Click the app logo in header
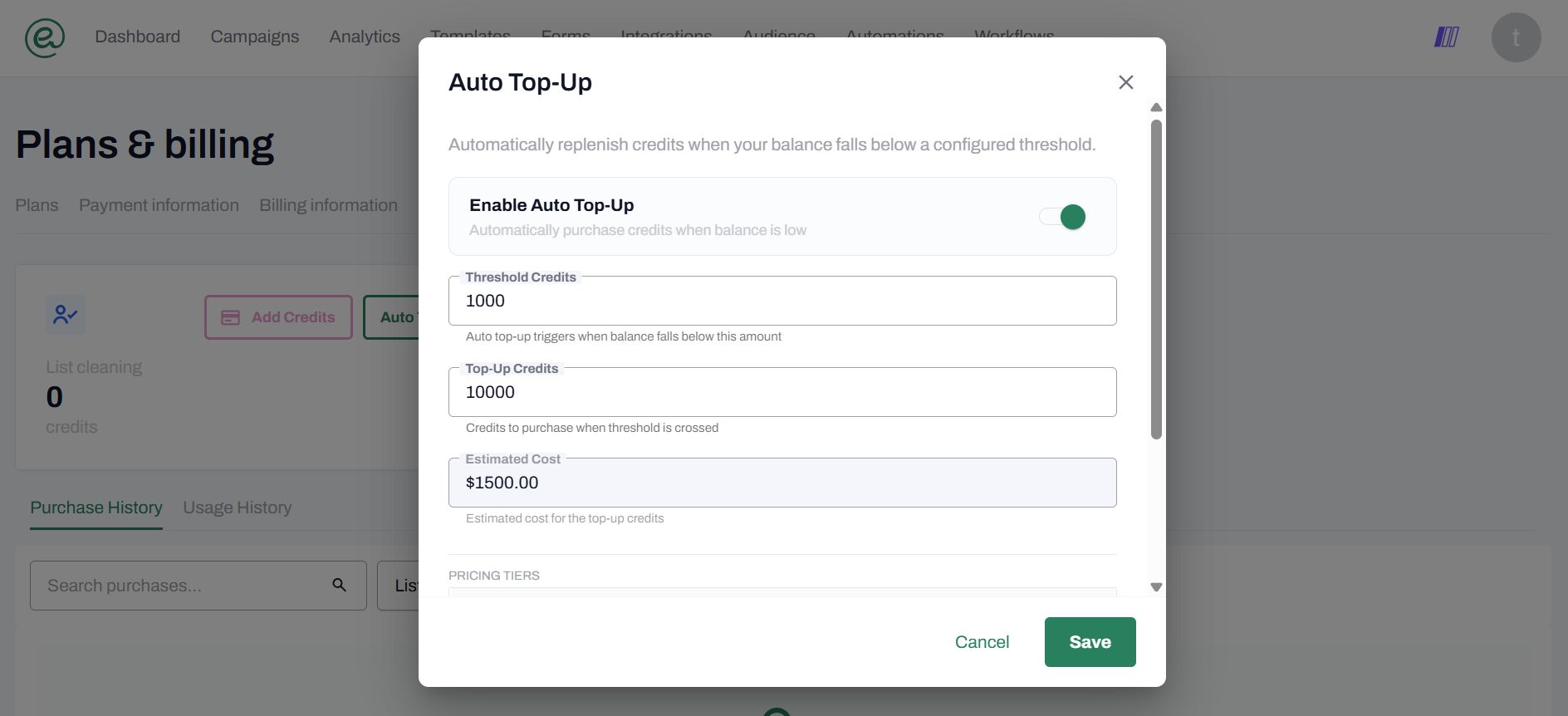 pyautogui.click(x=45, y=37)
